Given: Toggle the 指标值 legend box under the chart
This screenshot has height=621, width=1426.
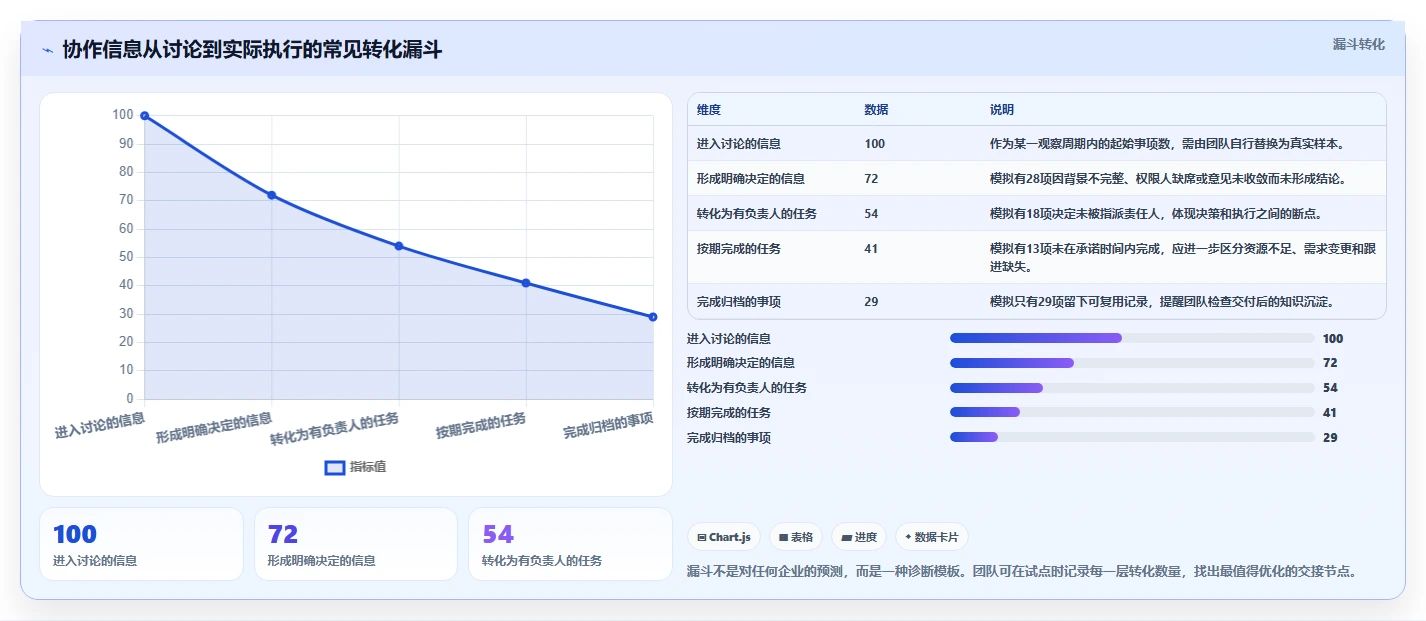Looking at the screenshot, I should 335,467.
